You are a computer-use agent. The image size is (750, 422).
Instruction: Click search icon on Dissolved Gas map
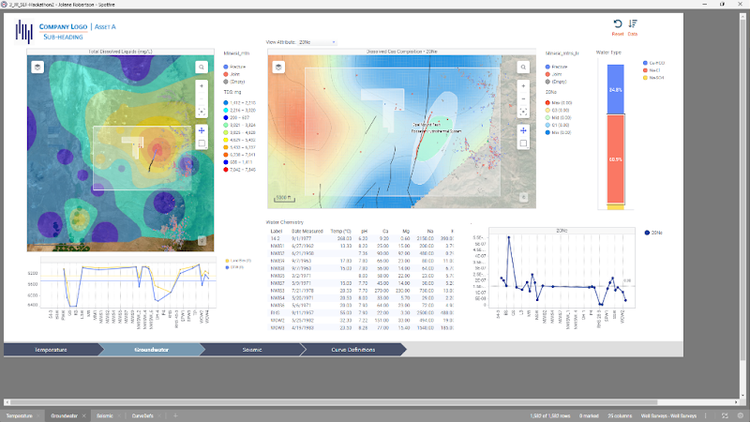[x=523, y=67]
